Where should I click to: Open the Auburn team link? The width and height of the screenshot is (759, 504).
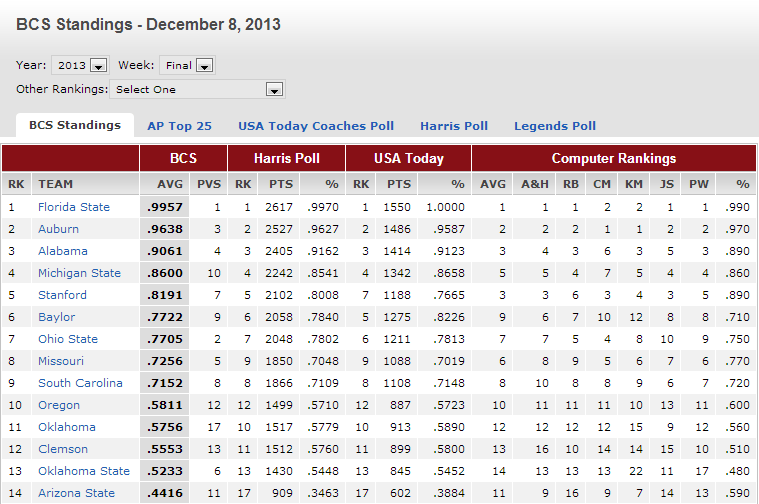pyautogui.click(x=58, y=229)
